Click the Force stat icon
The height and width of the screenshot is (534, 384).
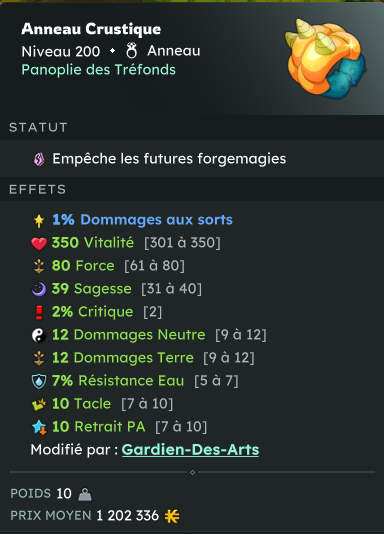[39, 266]
